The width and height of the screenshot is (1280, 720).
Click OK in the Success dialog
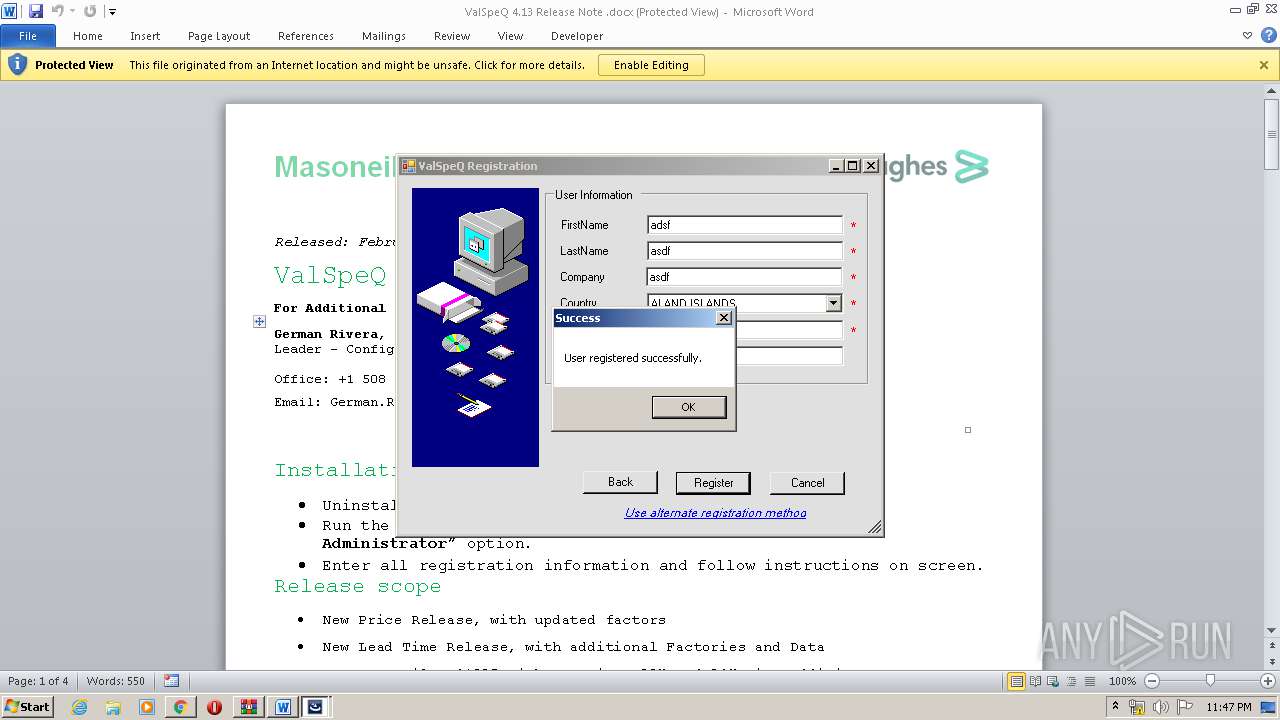[x=688, y=407]
